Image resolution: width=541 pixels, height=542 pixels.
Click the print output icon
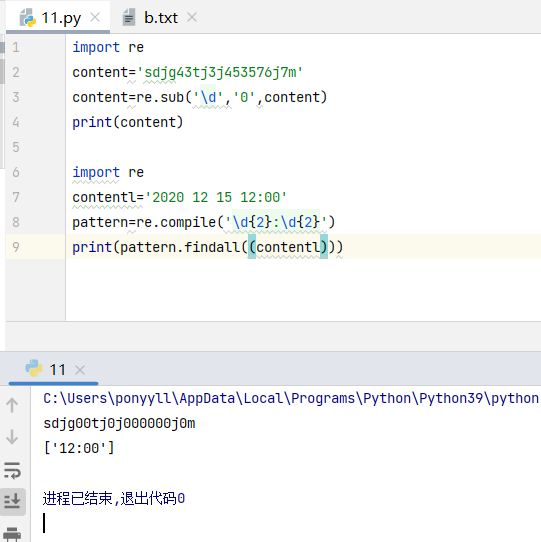point(12,534)
